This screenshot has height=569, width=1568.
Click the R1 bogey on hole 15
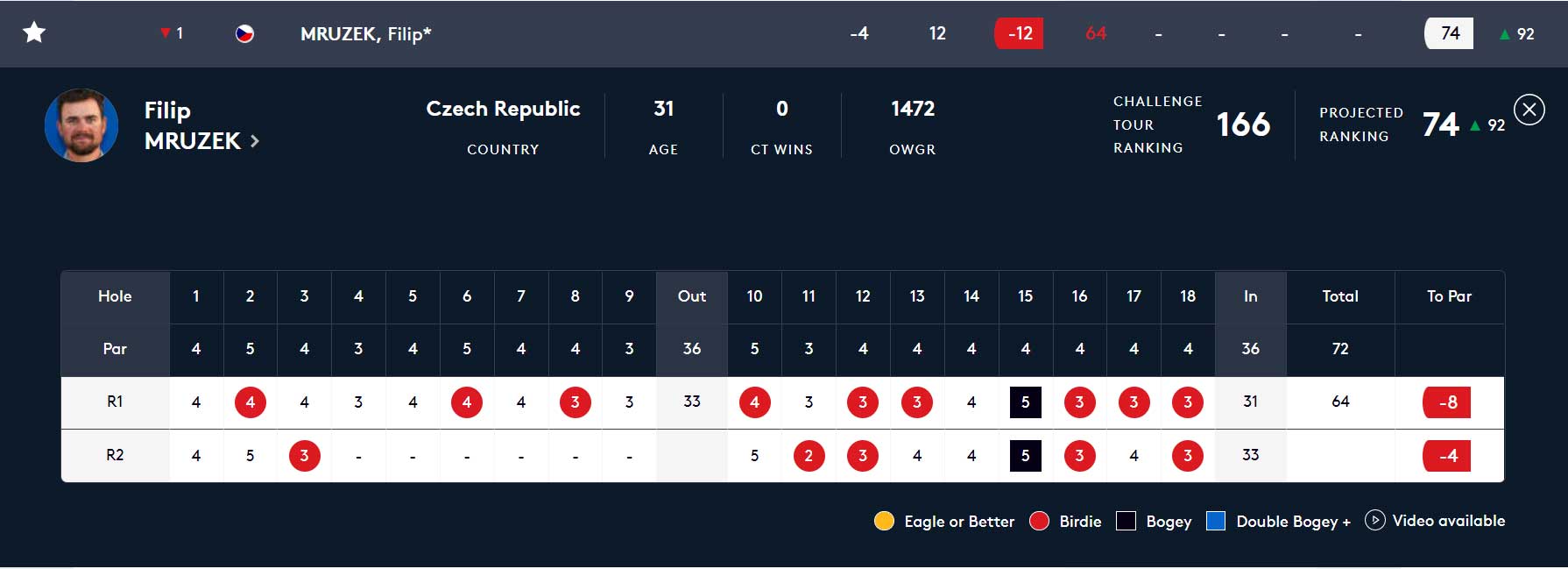click(1025, 402)
